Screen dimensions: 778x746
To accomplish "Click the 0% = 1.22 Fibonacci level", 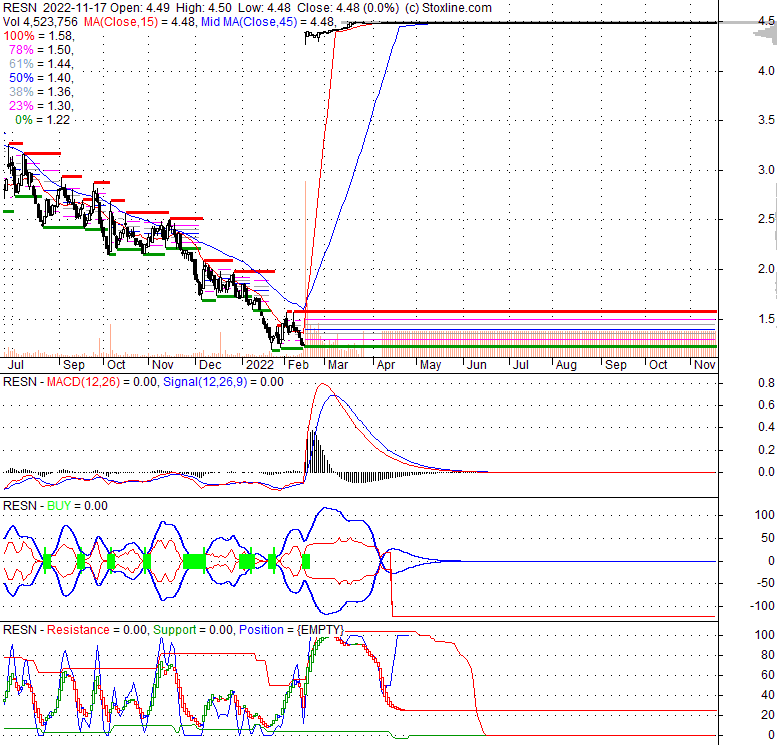I will (x=42, y=120).
